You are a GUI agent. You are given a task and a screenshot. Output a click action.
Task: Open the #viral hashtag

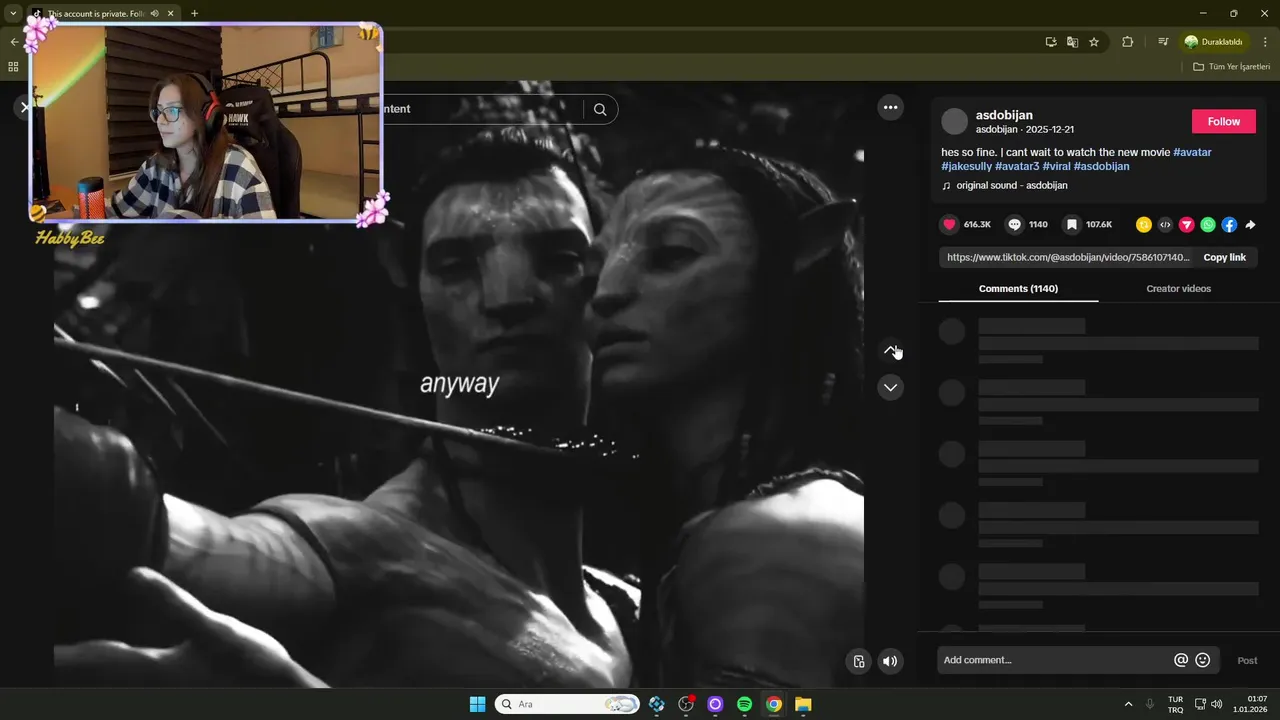click(1056, 166)
